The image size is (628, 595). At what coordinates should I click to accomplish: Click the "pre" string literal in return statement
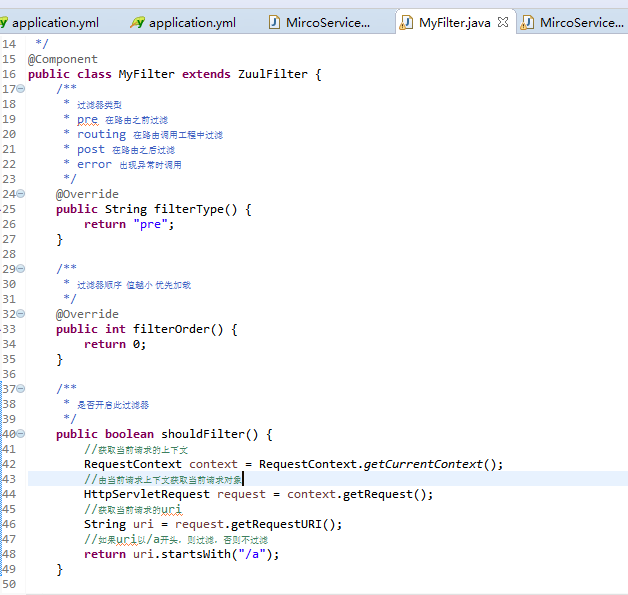tap(150, 224)
